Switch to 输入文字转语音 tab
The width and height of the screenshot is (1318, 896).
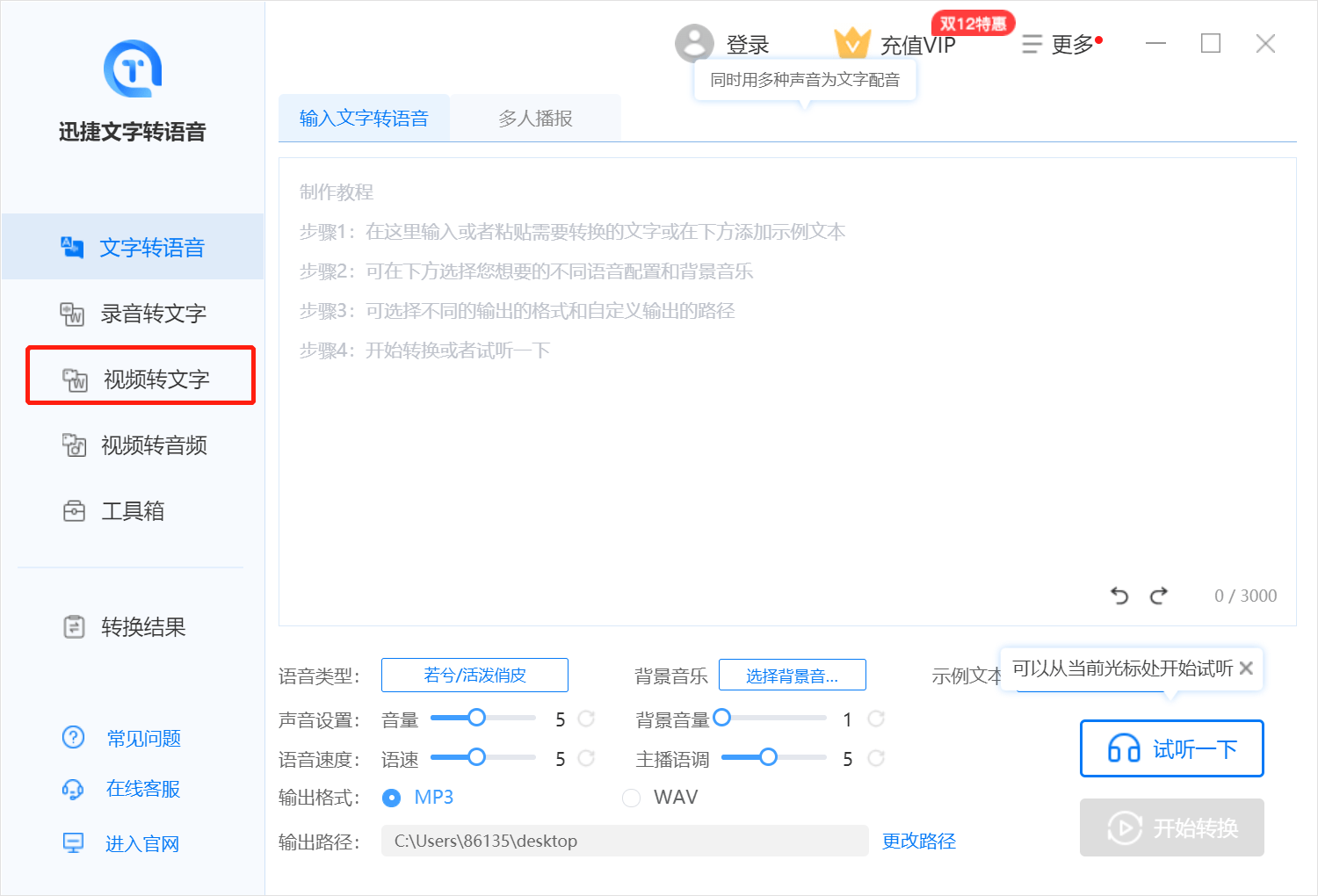[364, 118]
